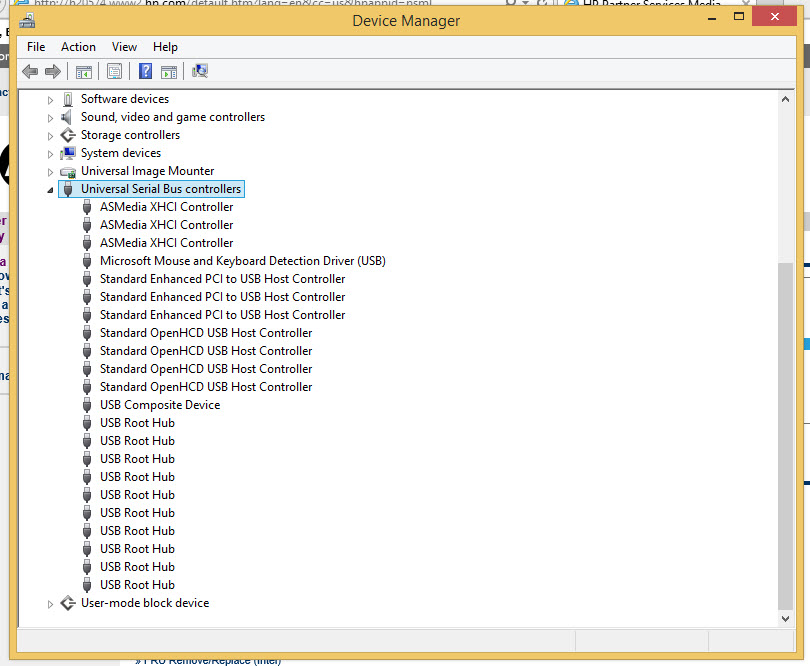
Task: Open the Action menu
Action: 78,47
